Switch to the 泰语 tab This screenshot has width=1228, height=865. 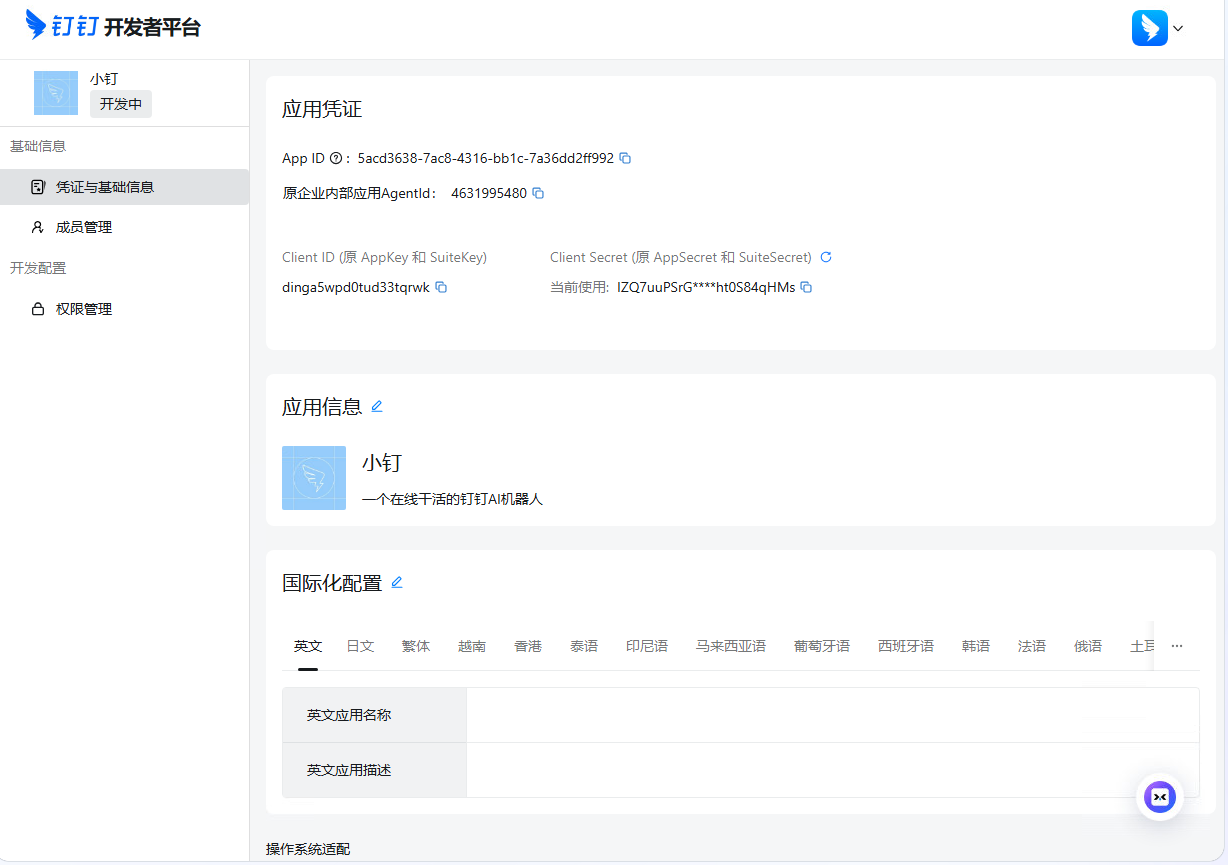pyautogui.click(x=584, y=646)
